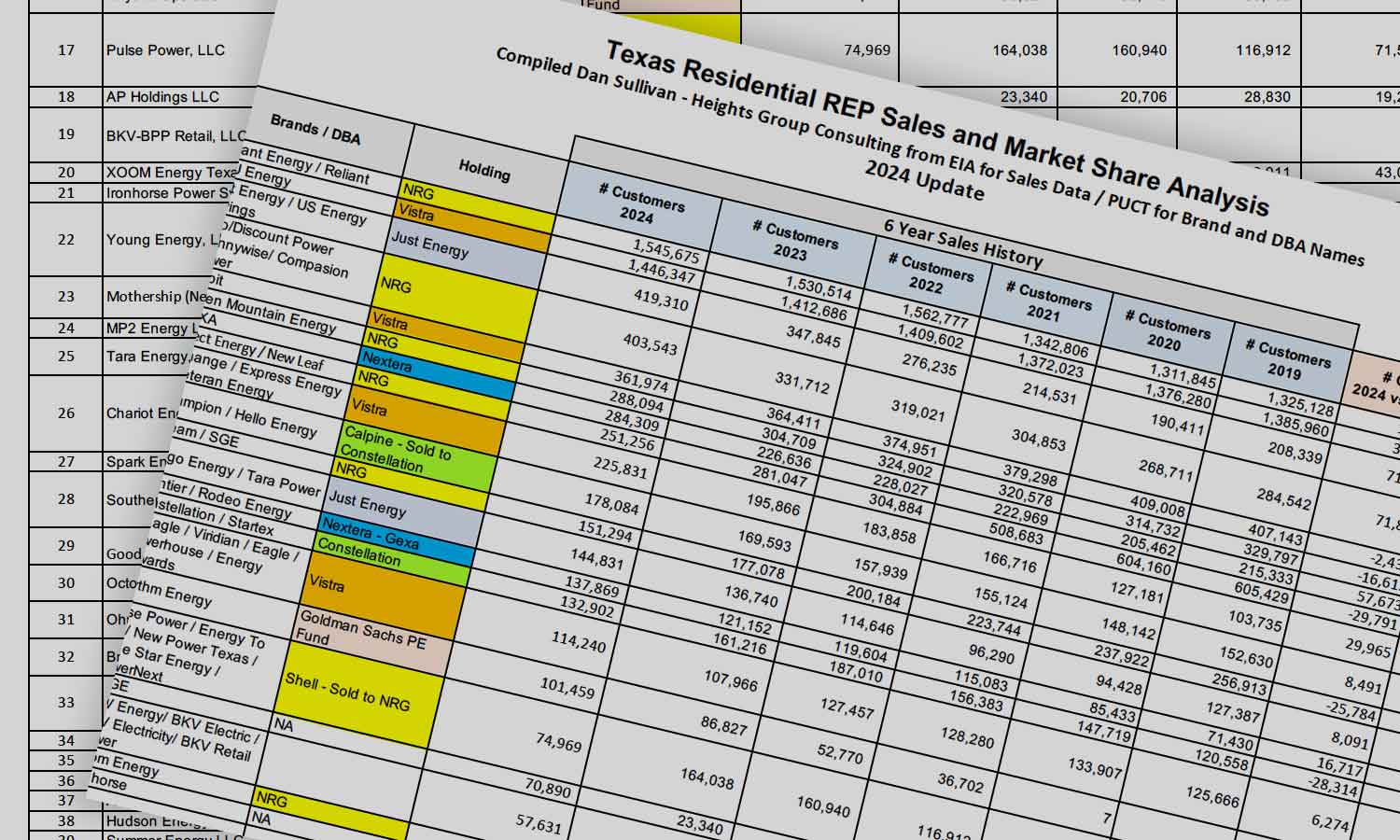Select the "# Customers 2023" column header
Image resolution: width=1400 pixels, height=840 pixels.
pyautogui.click(x=793, y=242)
